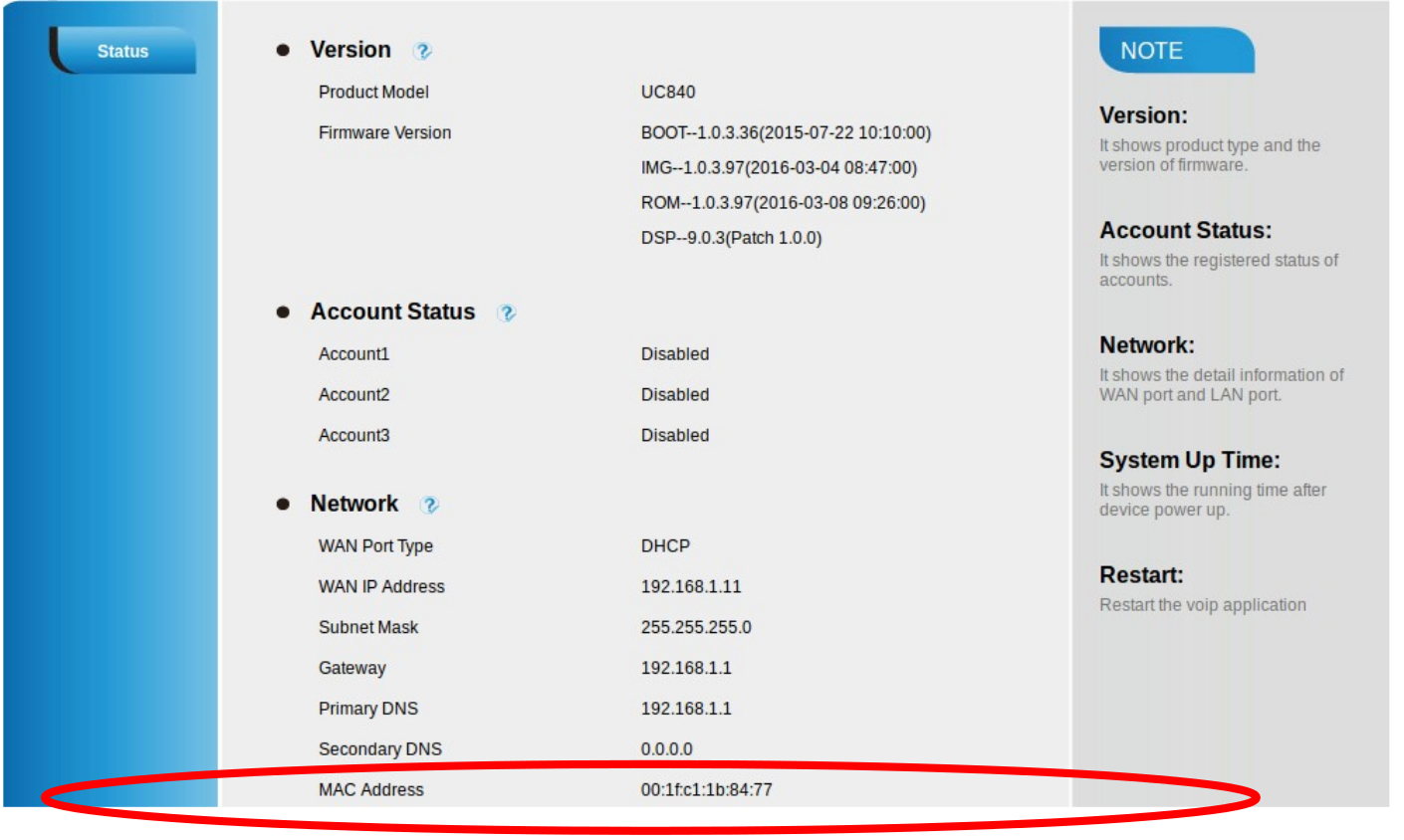Click the Network section heading
1404x840 pixels.
click(x=354, y=504)
